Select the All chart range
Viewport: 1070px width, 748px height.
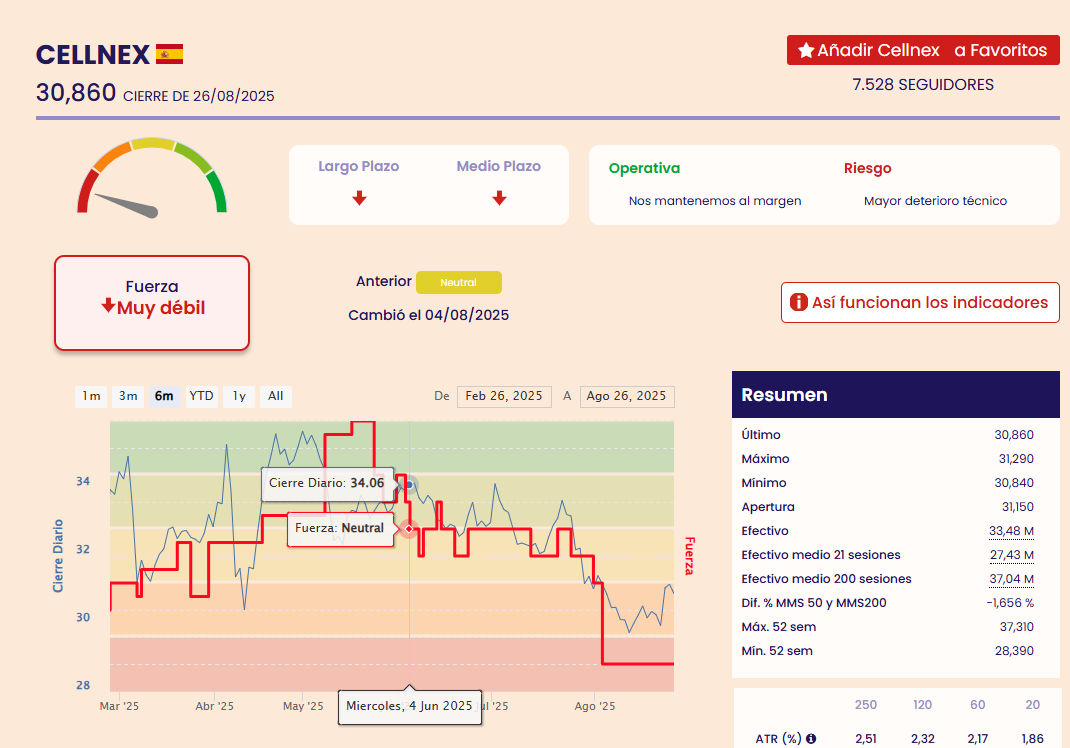[x=276, y=397]
